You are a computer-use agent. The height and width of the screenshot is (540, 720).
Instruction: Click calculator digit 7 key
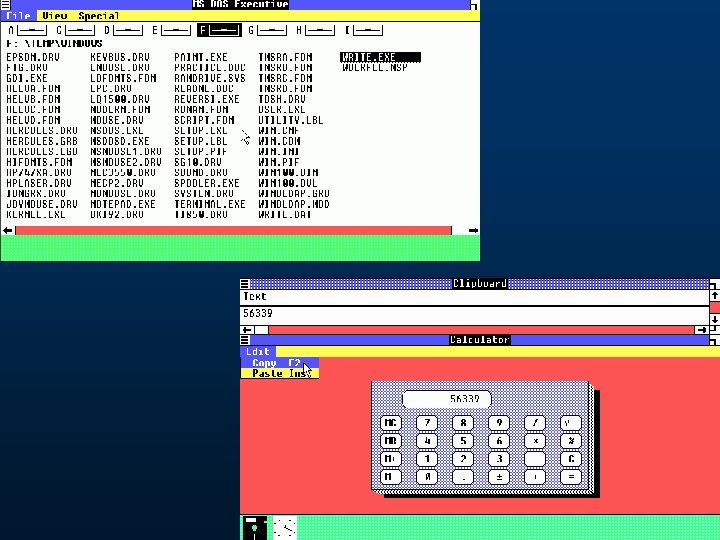(427, 423)
